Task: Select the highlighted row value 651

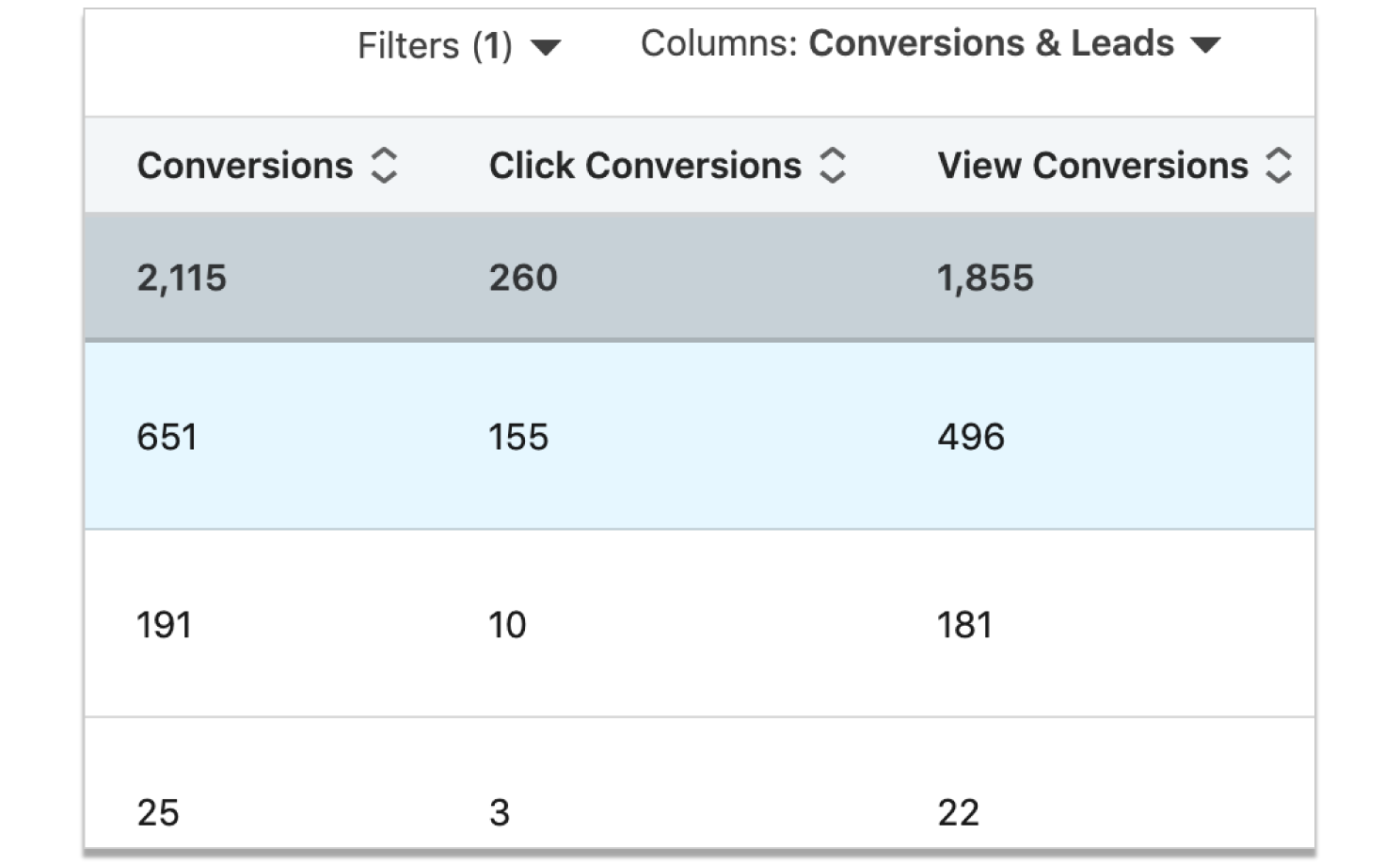Action: coord(167,437)
